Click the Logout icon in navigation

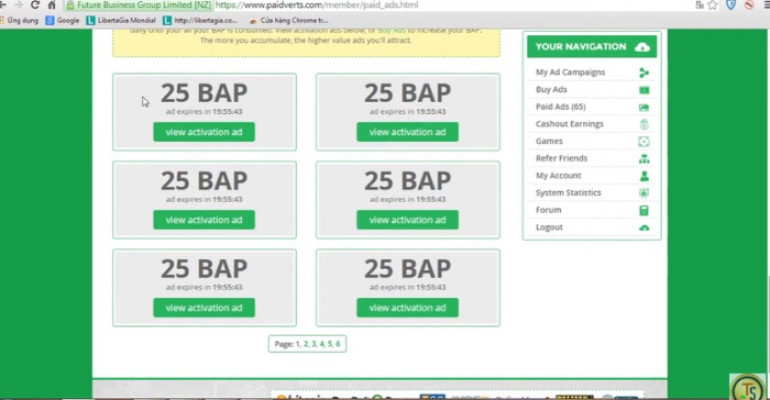(x=644, y=228)
